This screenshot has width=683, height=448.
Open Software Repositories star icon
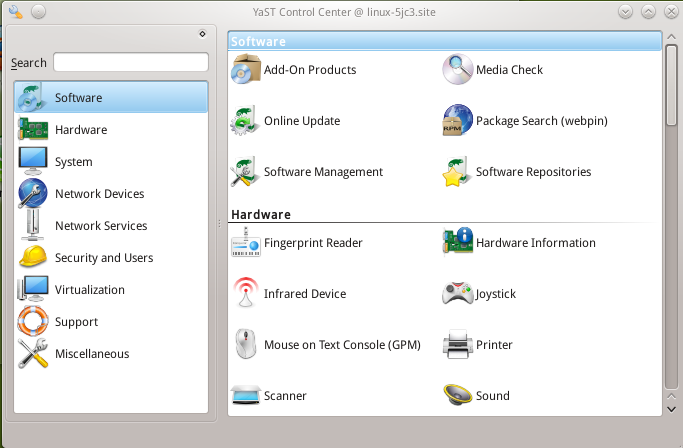tap(457, 171)
